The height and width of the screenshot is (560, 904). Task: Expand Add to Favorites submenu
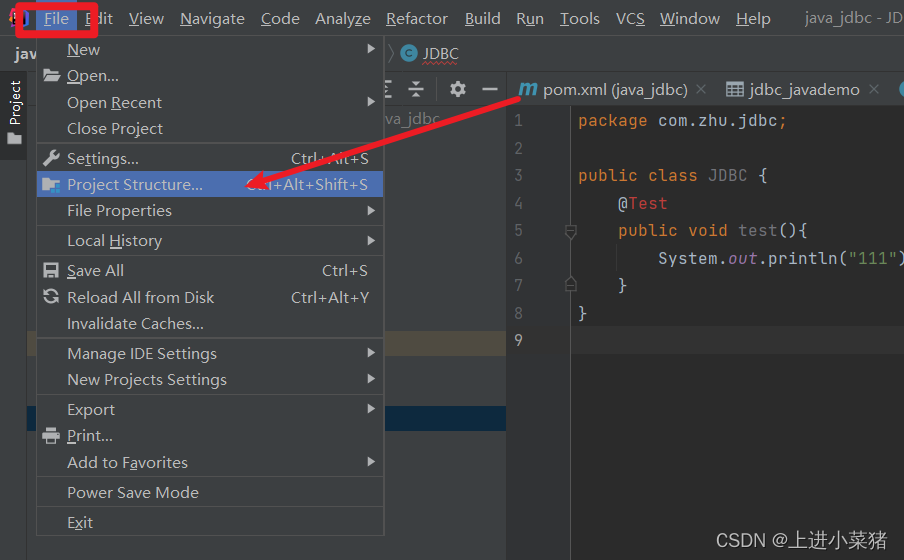coord(210,462)
